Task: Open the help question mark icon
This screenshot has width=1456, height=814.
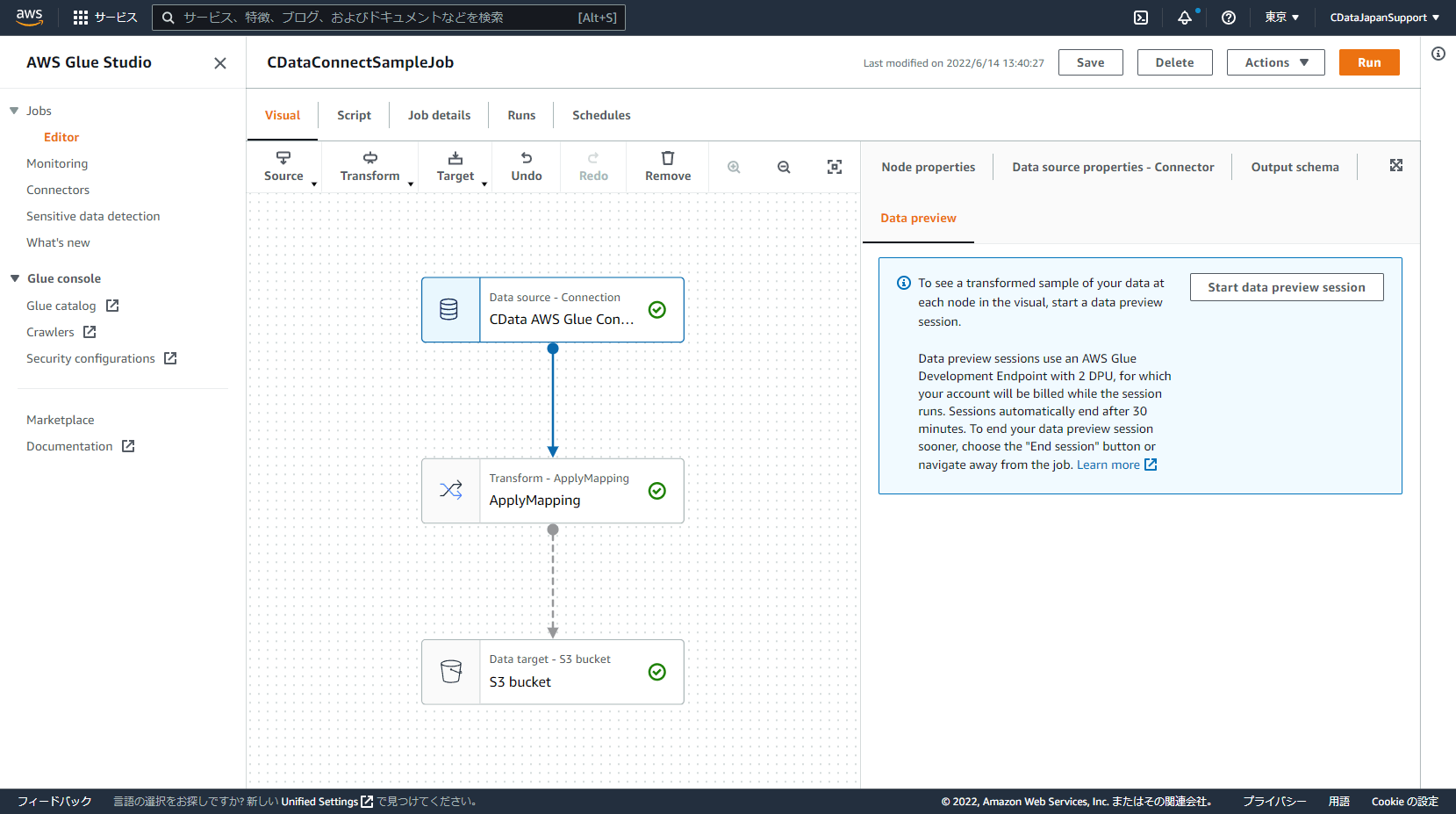Action: (1229, 18)
